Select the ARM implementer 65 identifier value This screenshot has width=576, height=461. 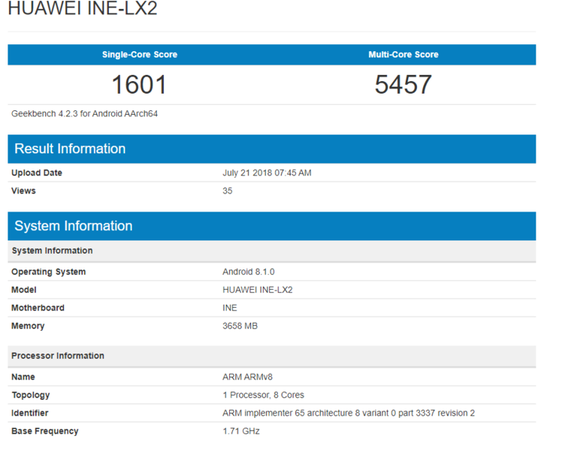pos(349,413)
